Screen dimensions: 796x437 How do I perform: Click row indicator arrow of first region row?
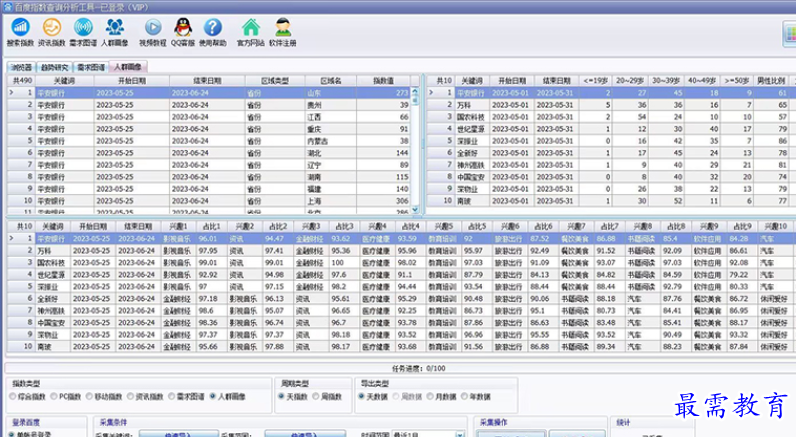(12, 93)
